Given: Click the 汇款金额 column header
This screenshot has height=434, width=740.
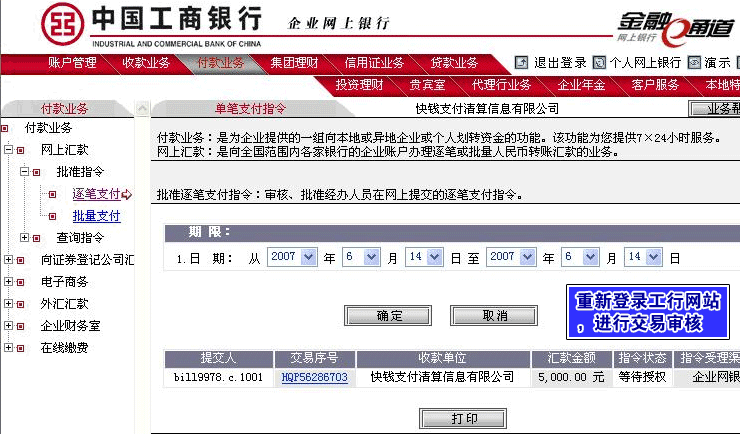Looking at the screenshot, I should pos(572,359).
